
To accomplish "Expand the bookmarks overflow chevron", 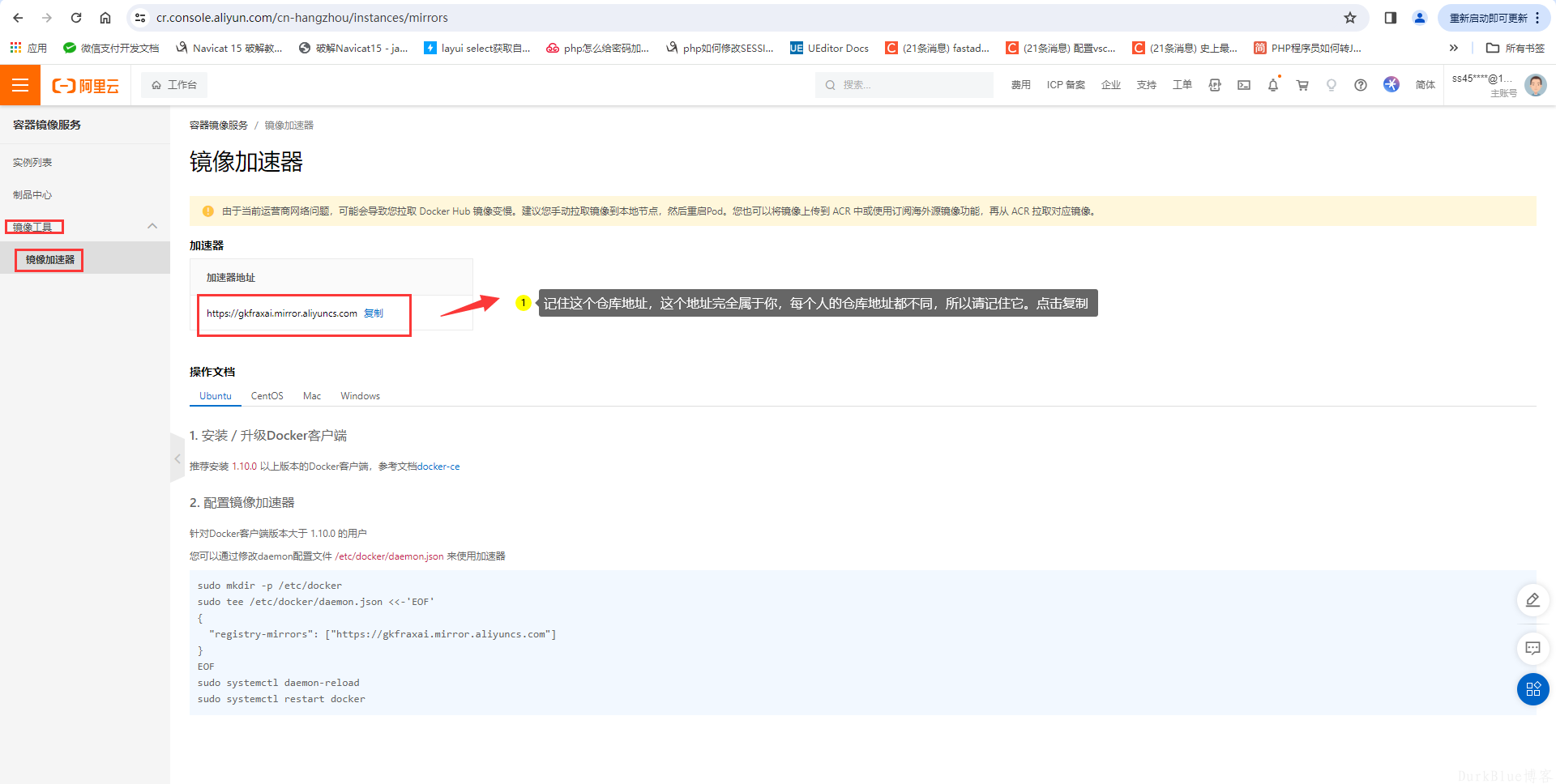I will 1454,48.
